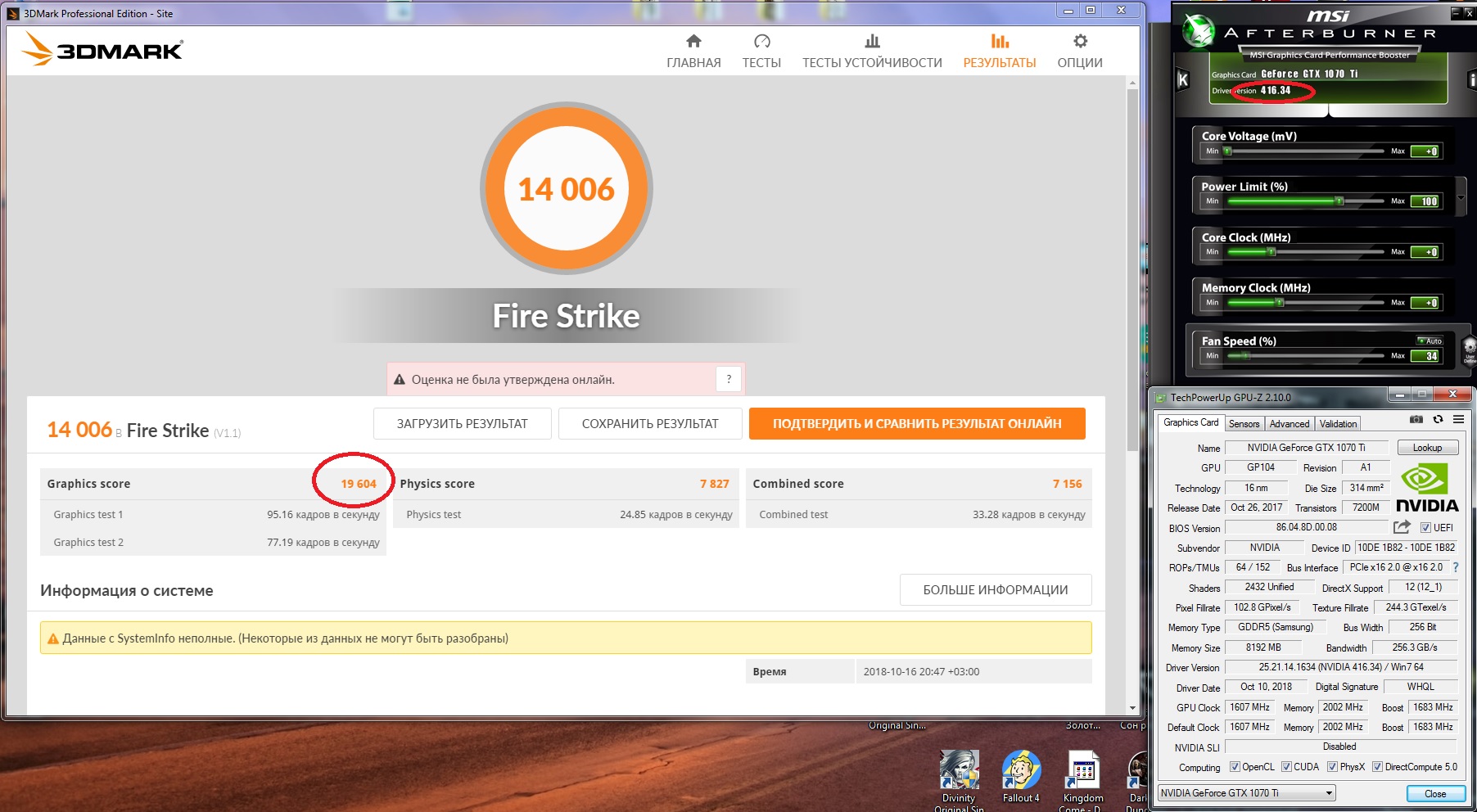Click the 3DMark title bar app icon

pos(12,13)
